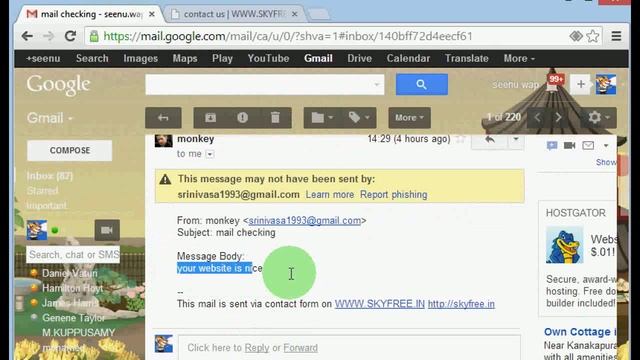Open Images in Google bar

pos(141,58)
